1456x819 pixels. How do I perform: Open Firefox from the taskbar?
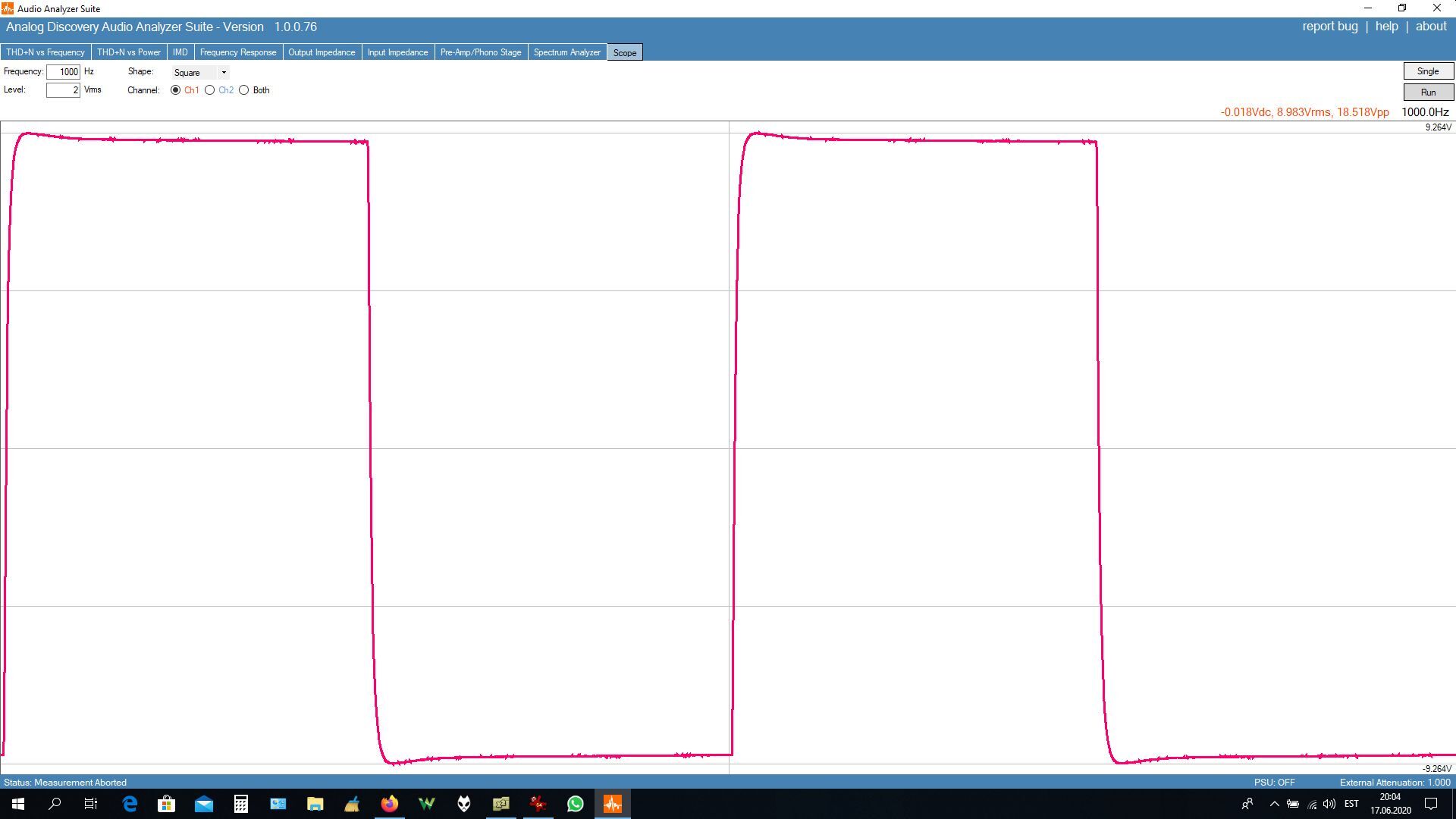point(389,804)
